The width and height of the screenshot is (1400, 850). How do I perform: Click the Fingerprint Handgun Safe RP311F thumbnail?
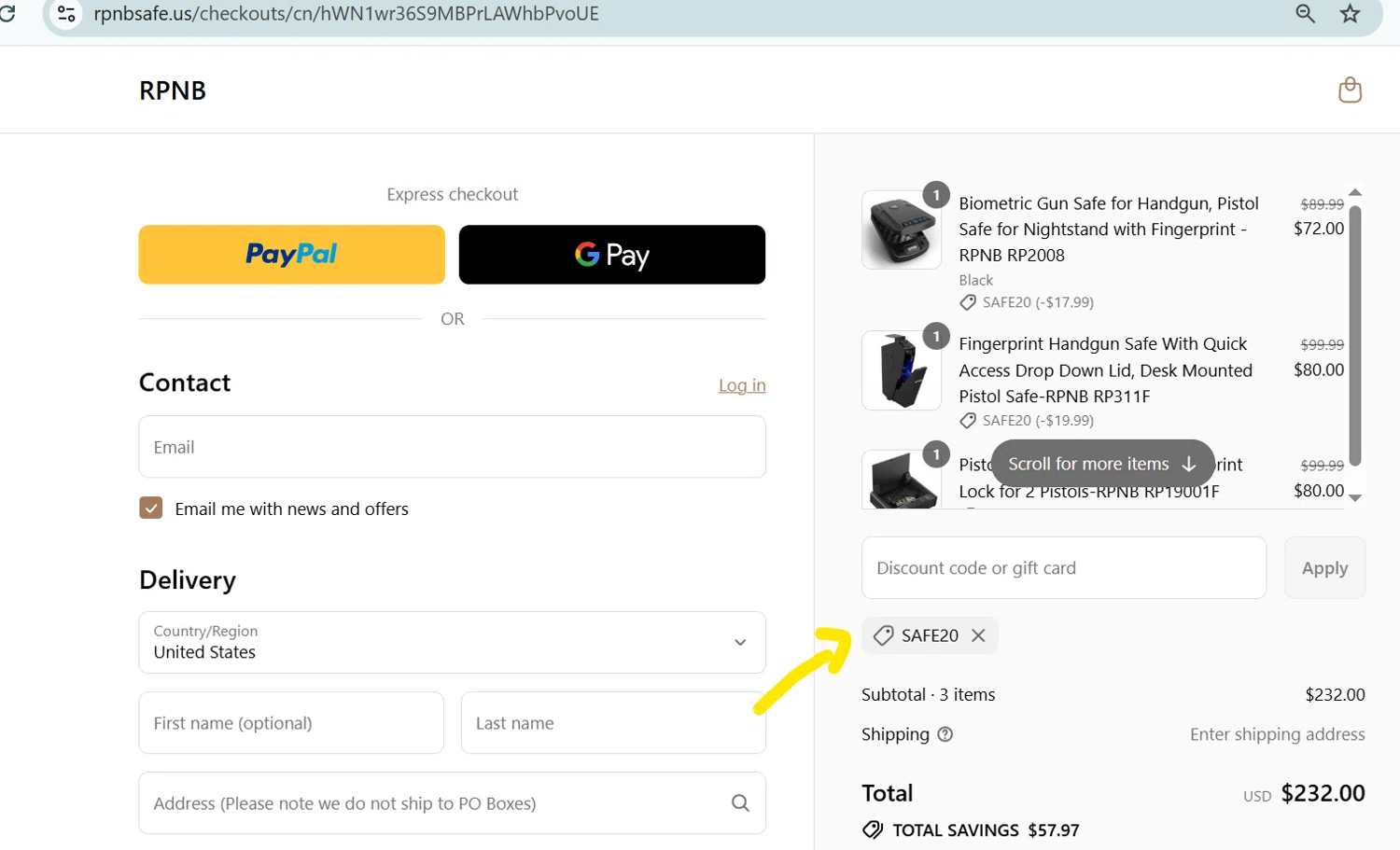[x=901, y=370]
